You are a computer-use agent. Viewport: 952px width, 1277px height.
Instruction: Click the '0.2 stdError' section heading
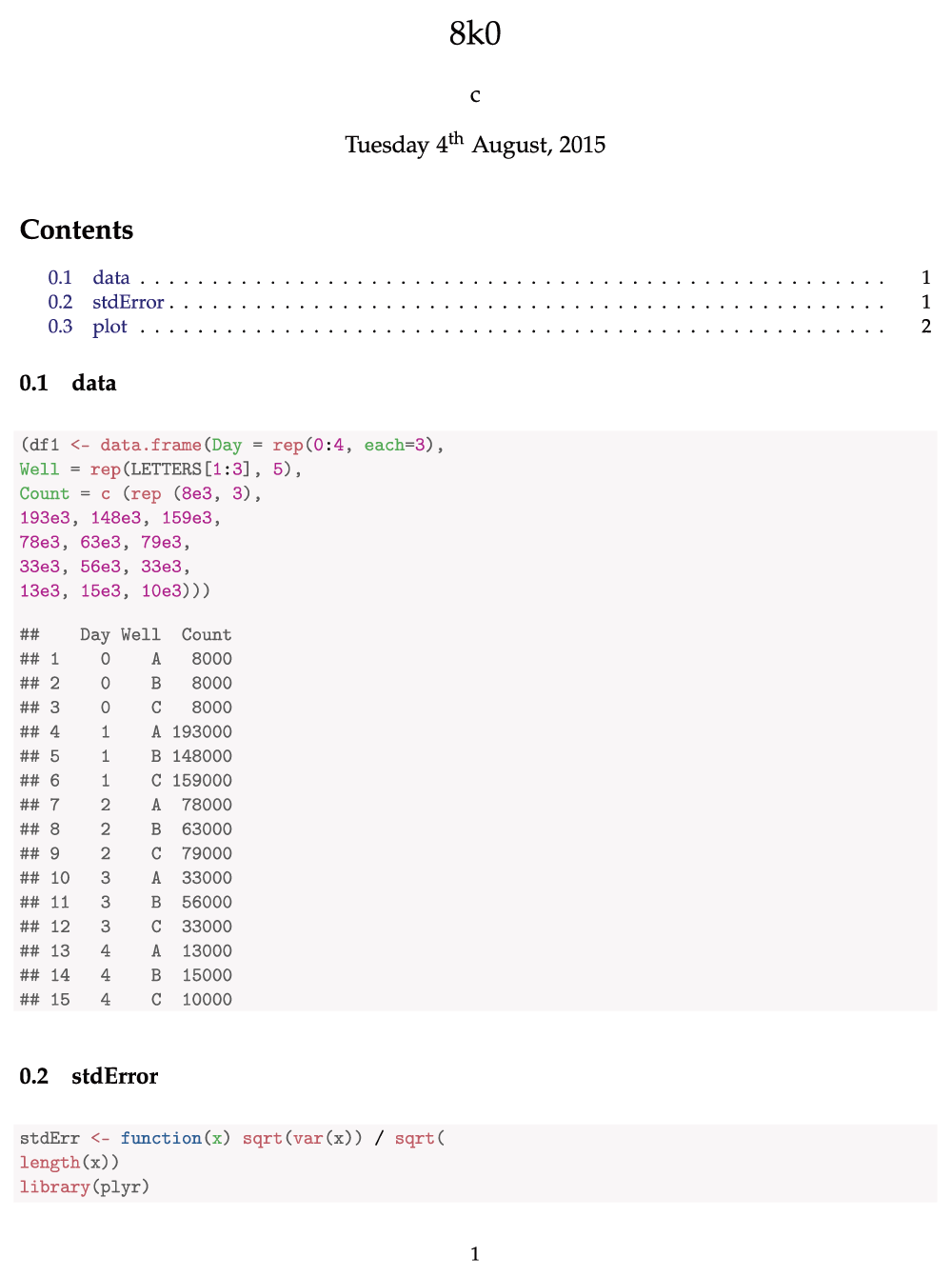pyautogui.click(x=89, y=1076)
